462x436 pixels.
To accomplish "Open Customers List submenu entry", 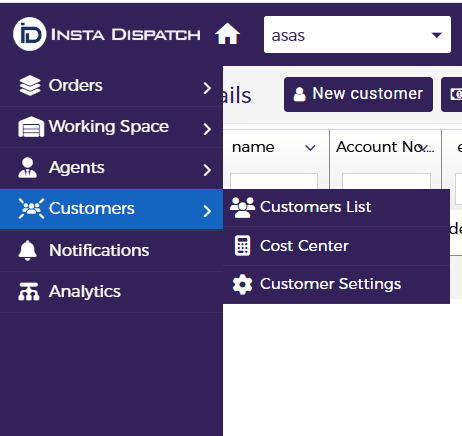I will [x=336, y=208].
